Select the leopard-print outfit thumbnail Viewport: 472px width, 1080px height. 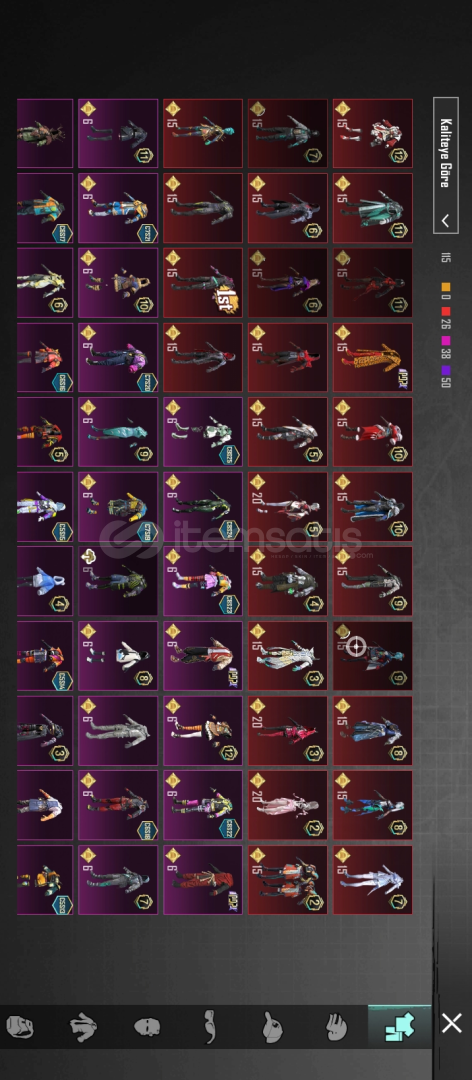coord(373,357)
